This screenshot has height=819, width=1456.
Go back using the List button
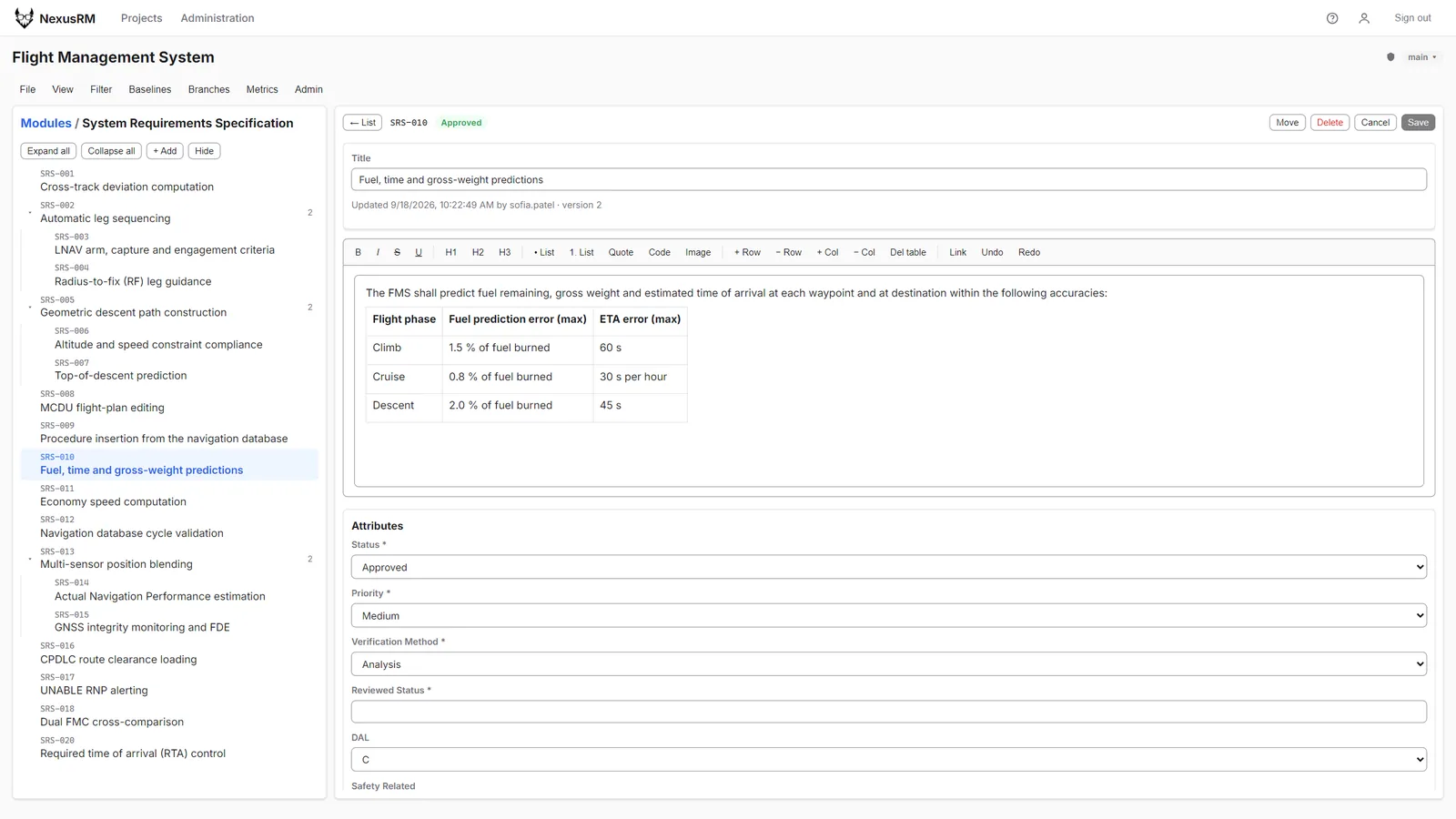pyautogui.click(x=362, y=123)
